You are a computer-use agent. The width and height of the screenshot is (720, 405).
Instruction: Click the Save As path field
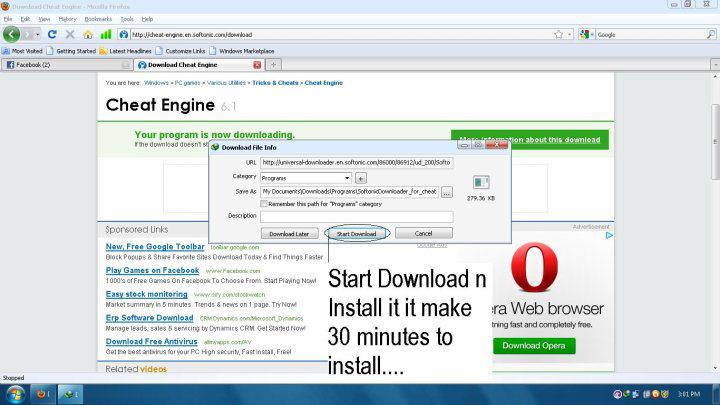(x=349, y=191)
